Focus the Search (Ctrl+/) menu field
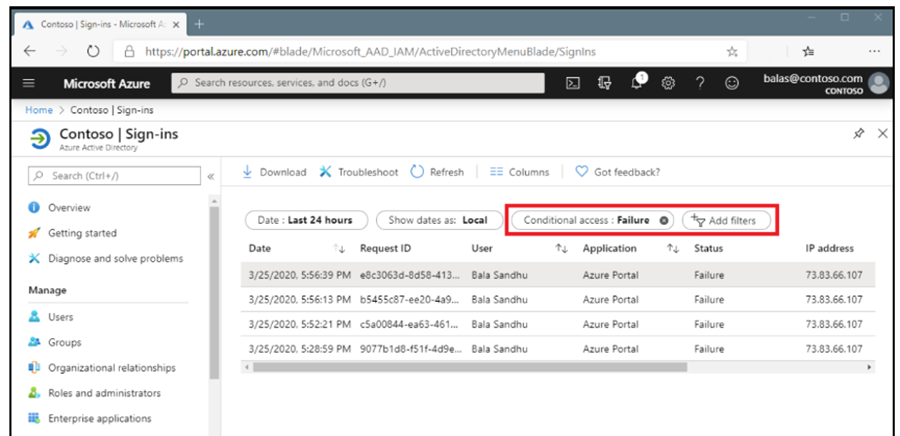The width and height of the screenshot is (900, 436). 114,176
